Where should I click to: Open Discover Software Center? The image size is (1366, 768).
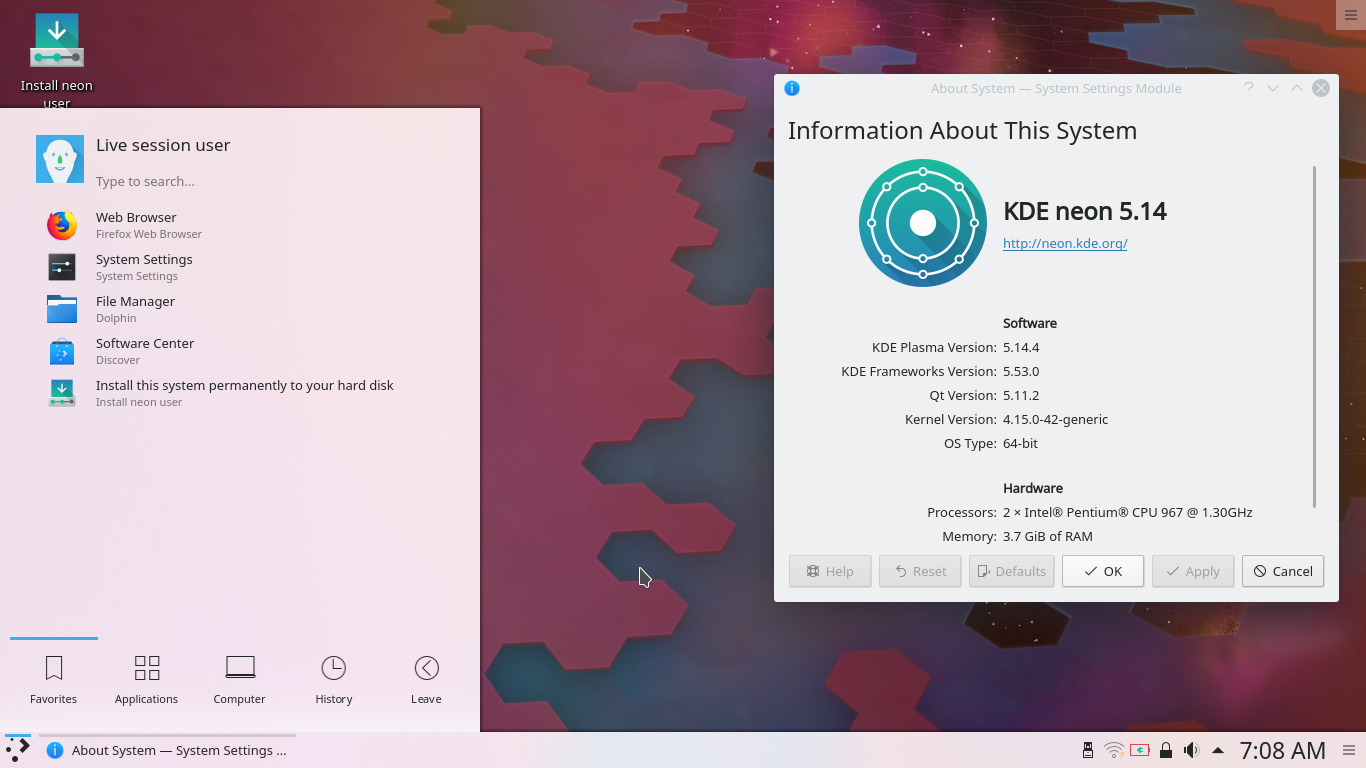pyautogui.click(x=144, y=350)
